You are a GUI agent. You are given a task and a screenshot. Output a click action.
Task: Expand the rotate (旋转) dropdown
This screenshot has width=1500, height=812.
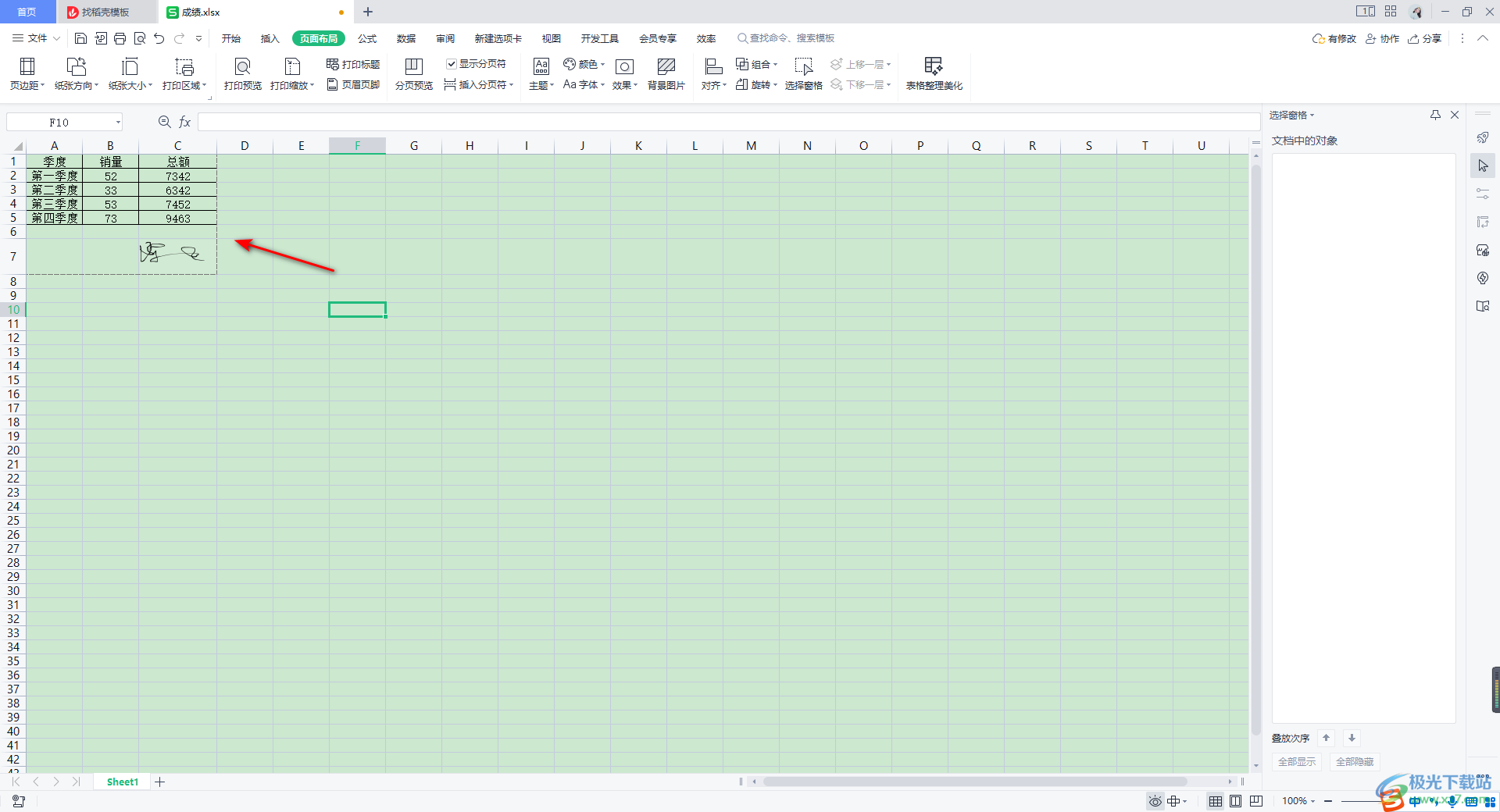click(x=776, y=84)
